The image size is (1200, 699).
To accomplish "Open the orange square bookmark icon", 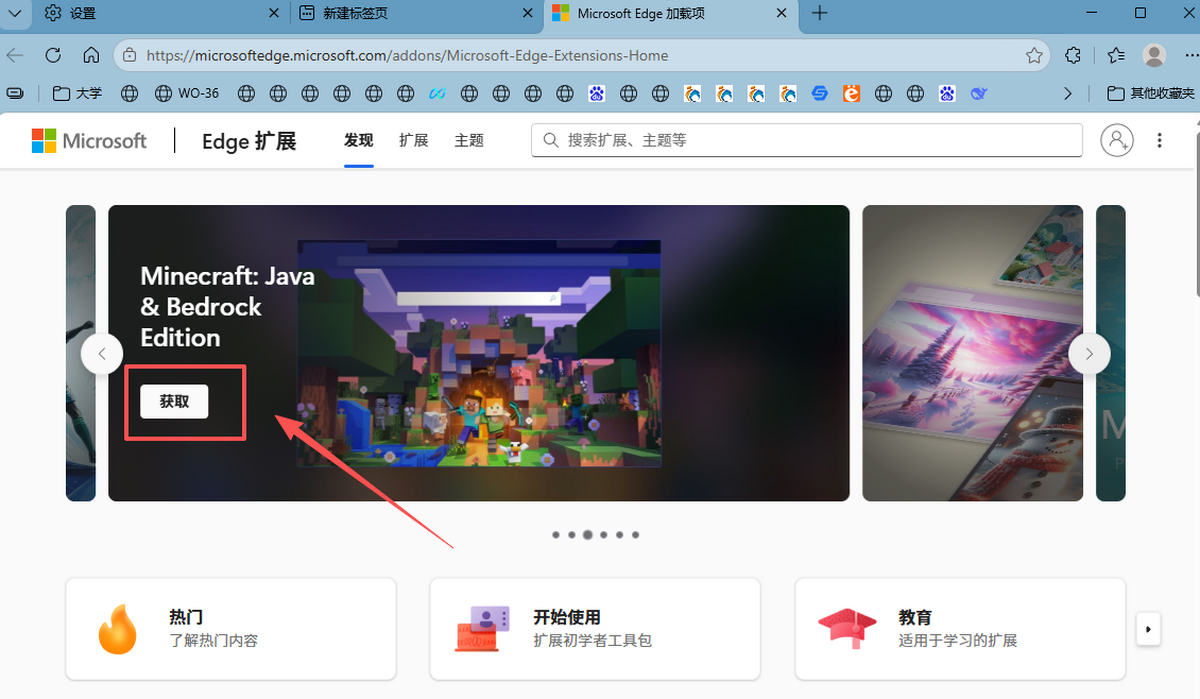I will pyautogui.click(x=851, y=93).
